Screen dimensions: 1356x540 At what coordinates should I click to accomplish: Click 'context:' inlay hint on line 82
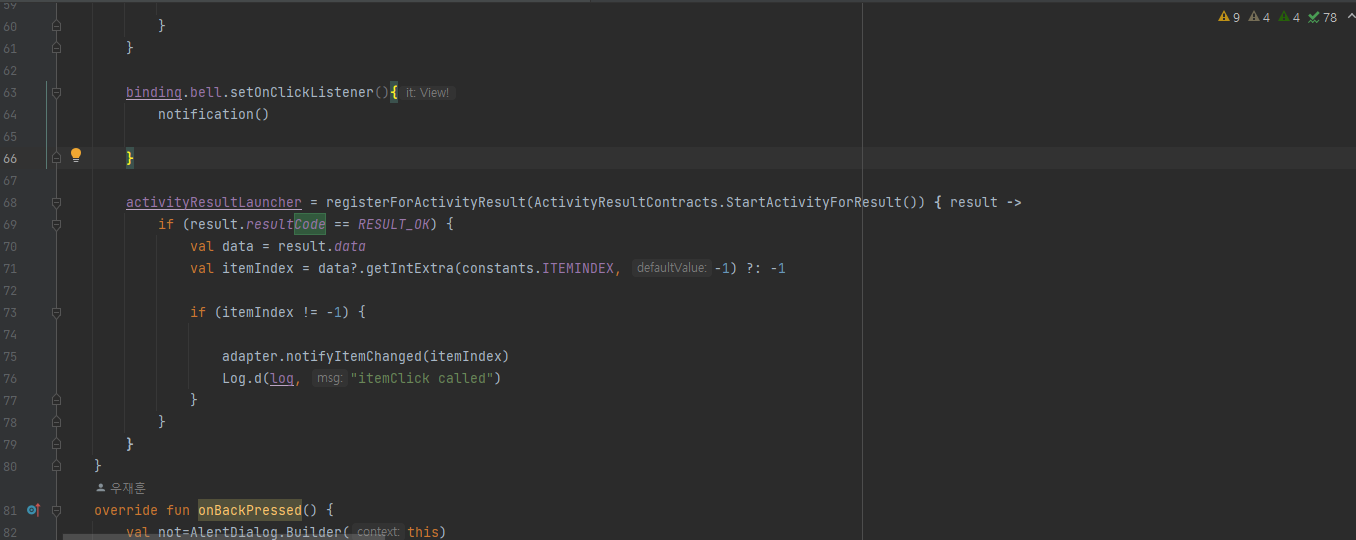point(377,532)
